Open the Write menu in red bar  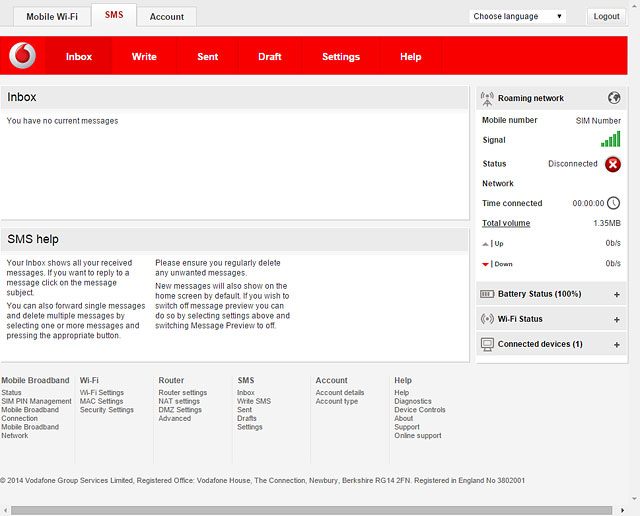pos(144,57)
